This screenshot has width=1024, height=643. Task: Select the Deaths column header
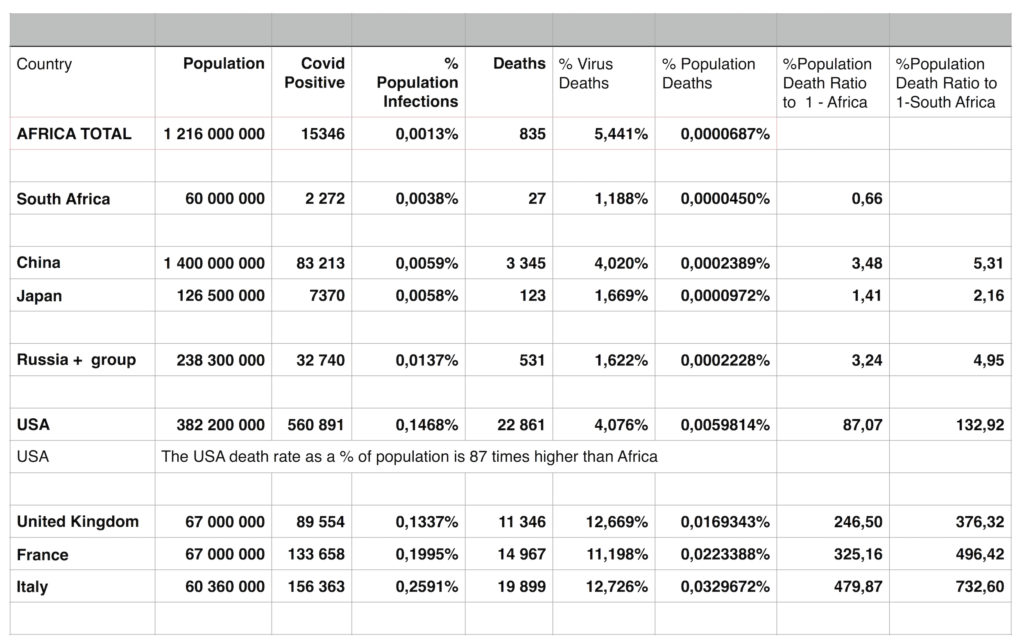click(509, 82)
